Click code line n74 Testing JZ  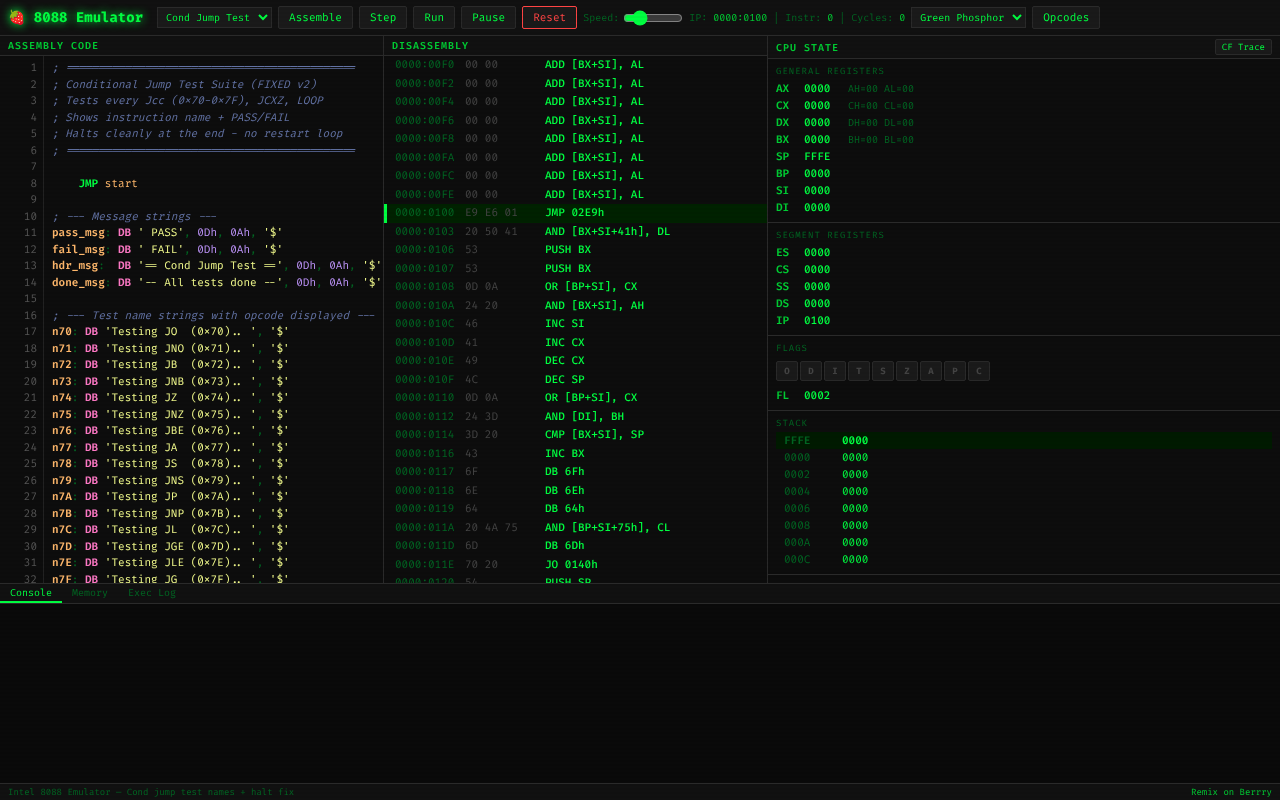(170, 398)
